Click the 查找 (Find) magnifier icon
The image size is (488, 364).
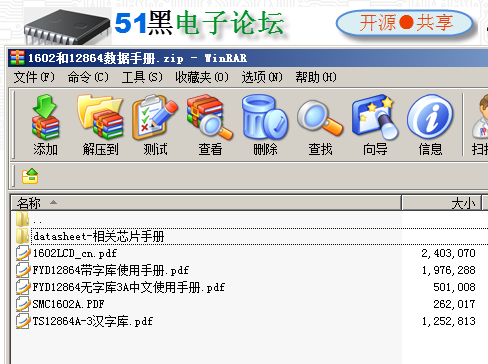(320, 117)
